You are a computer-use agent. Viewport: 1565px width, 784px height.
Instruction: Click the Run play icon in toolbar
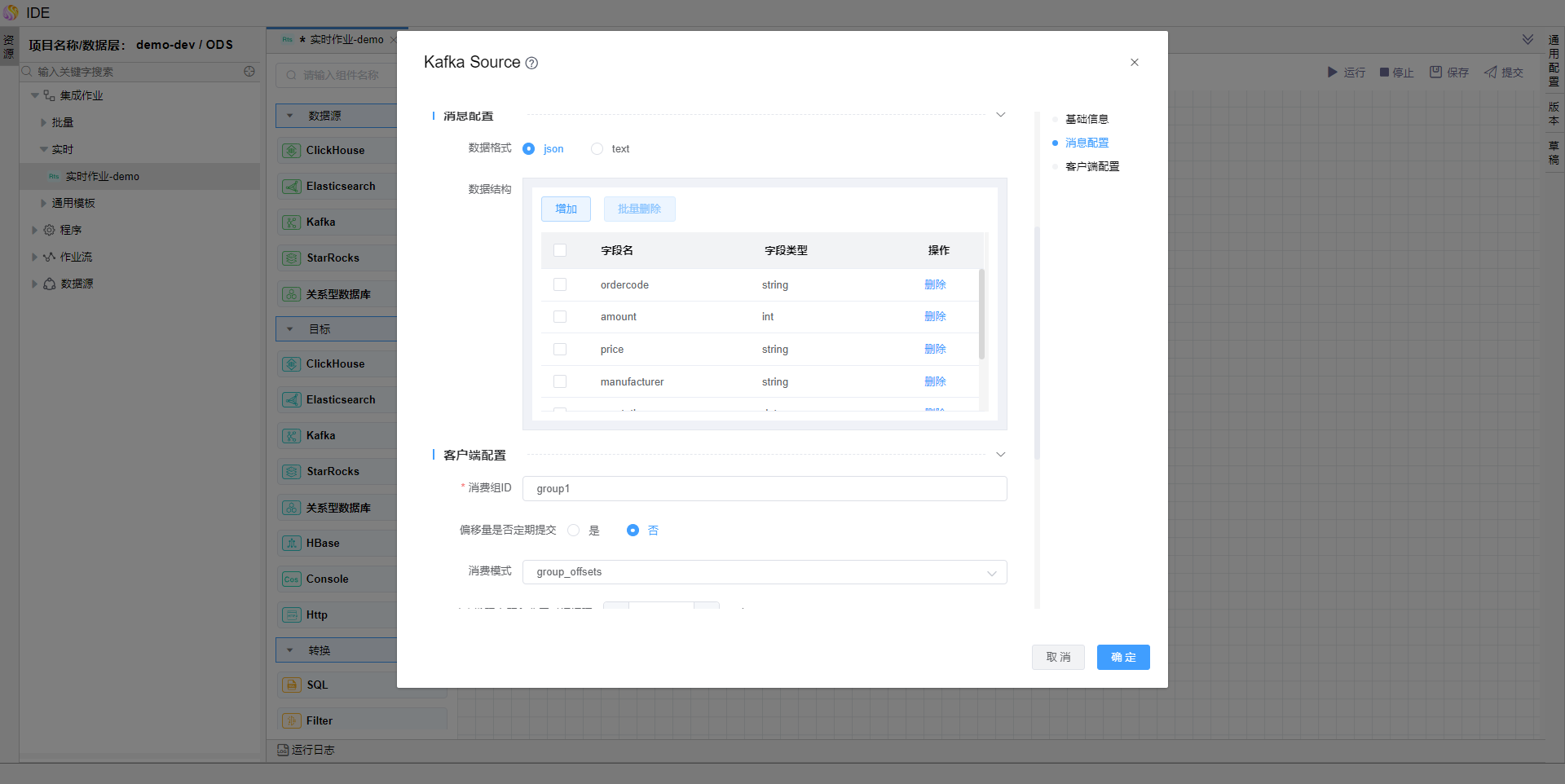(1332, 73)
